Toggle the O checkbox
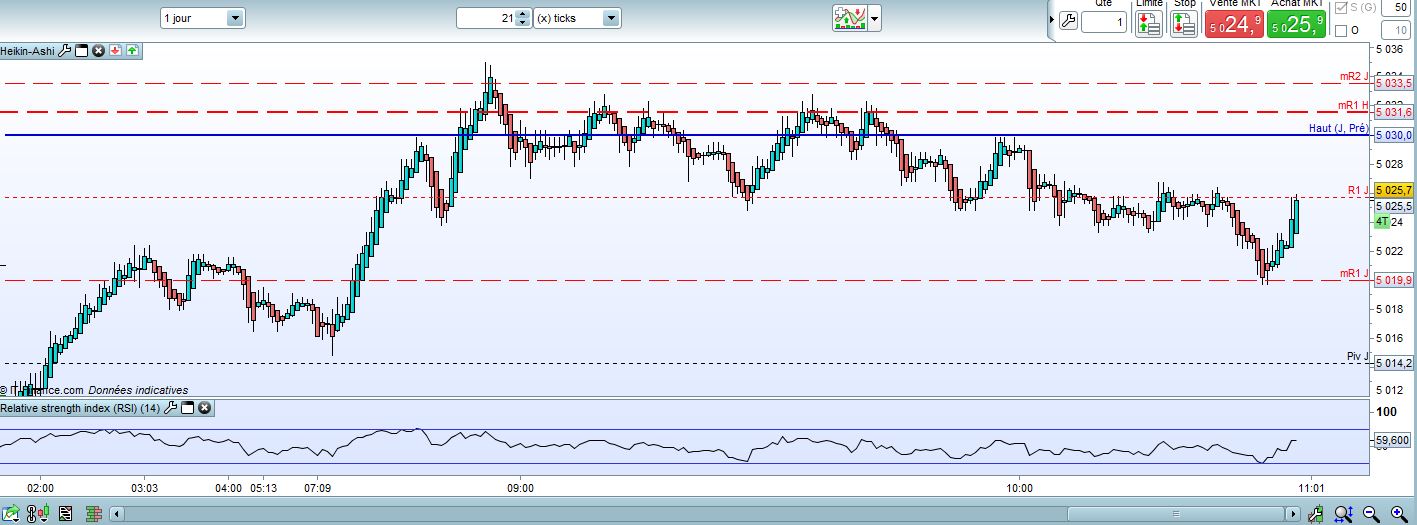 [1341, 30]
